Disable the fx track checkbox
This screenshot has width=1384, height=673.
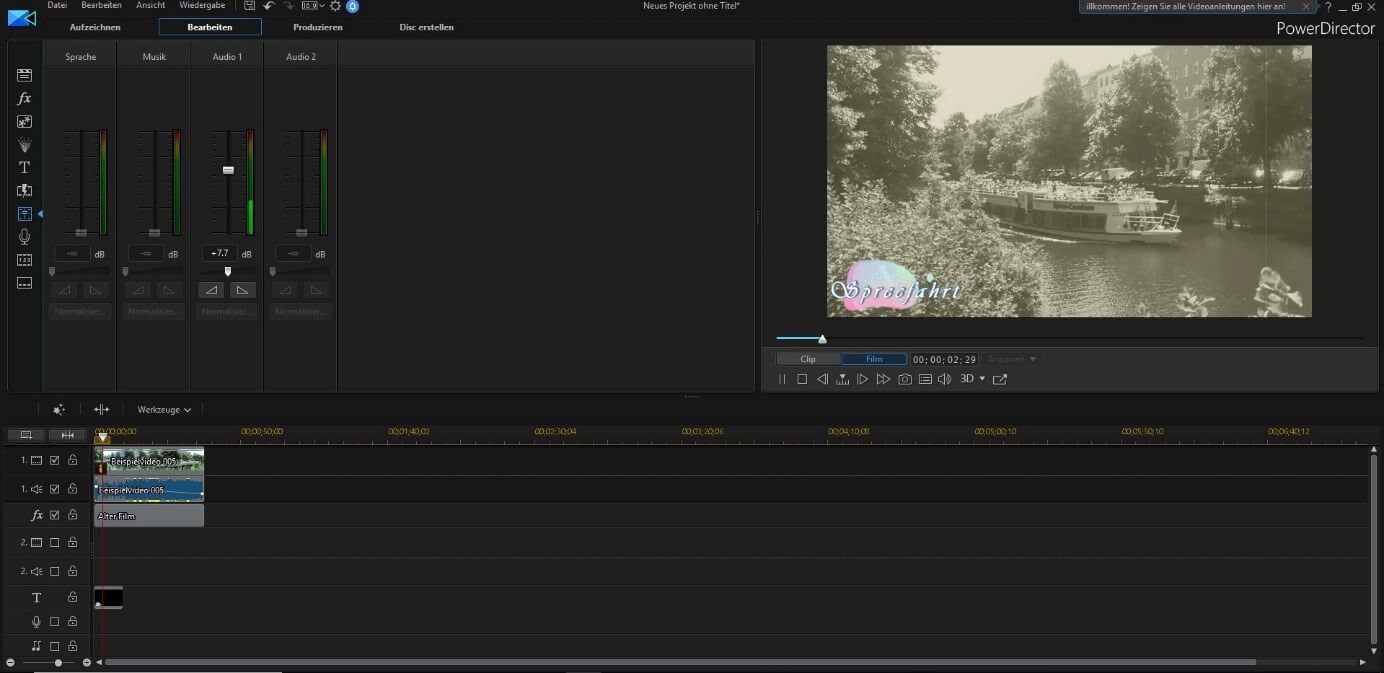click(54, 515)
